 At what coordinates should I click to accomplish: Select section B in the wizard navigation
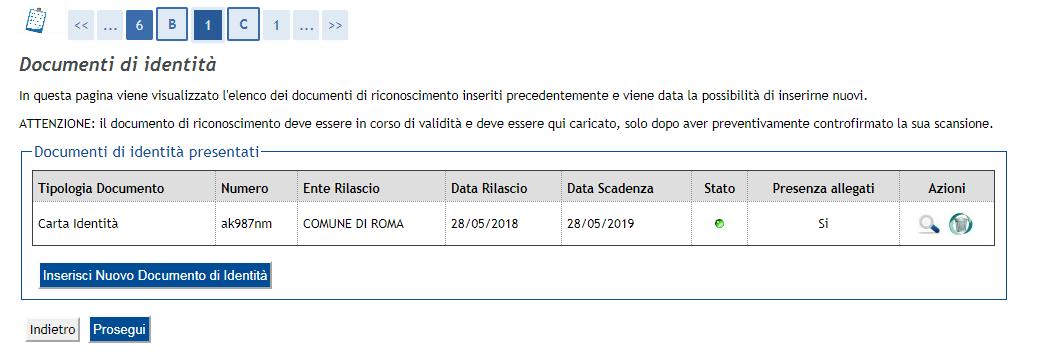coord(172,25)
